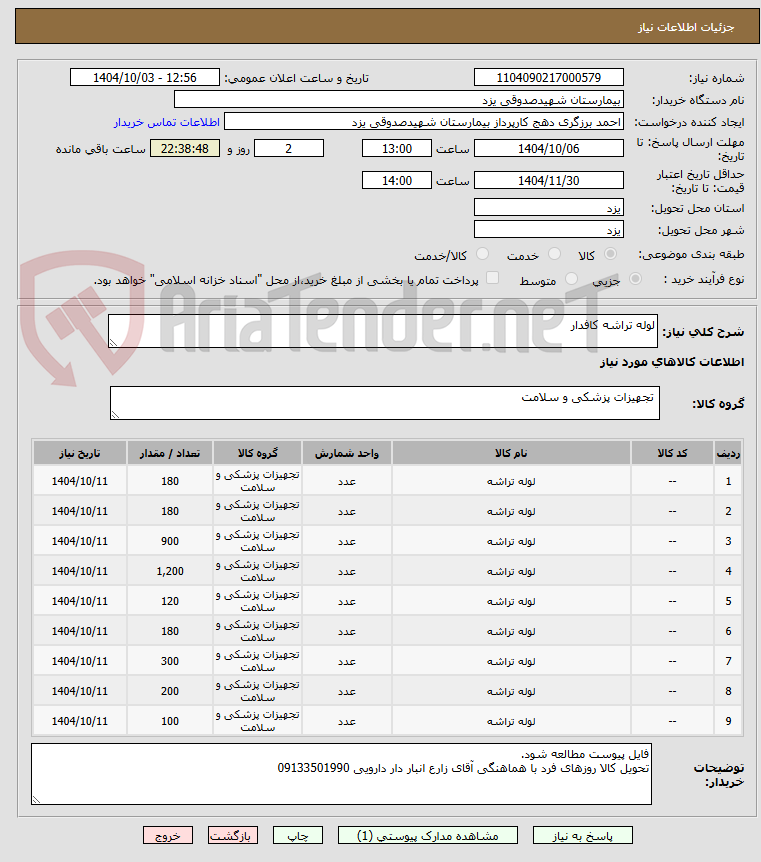Image resolution: width=761 pixels, height=862 pixels.
Task: Click quantity 200 in row 8
Action: pyautogui.click(x=170, y=691)
